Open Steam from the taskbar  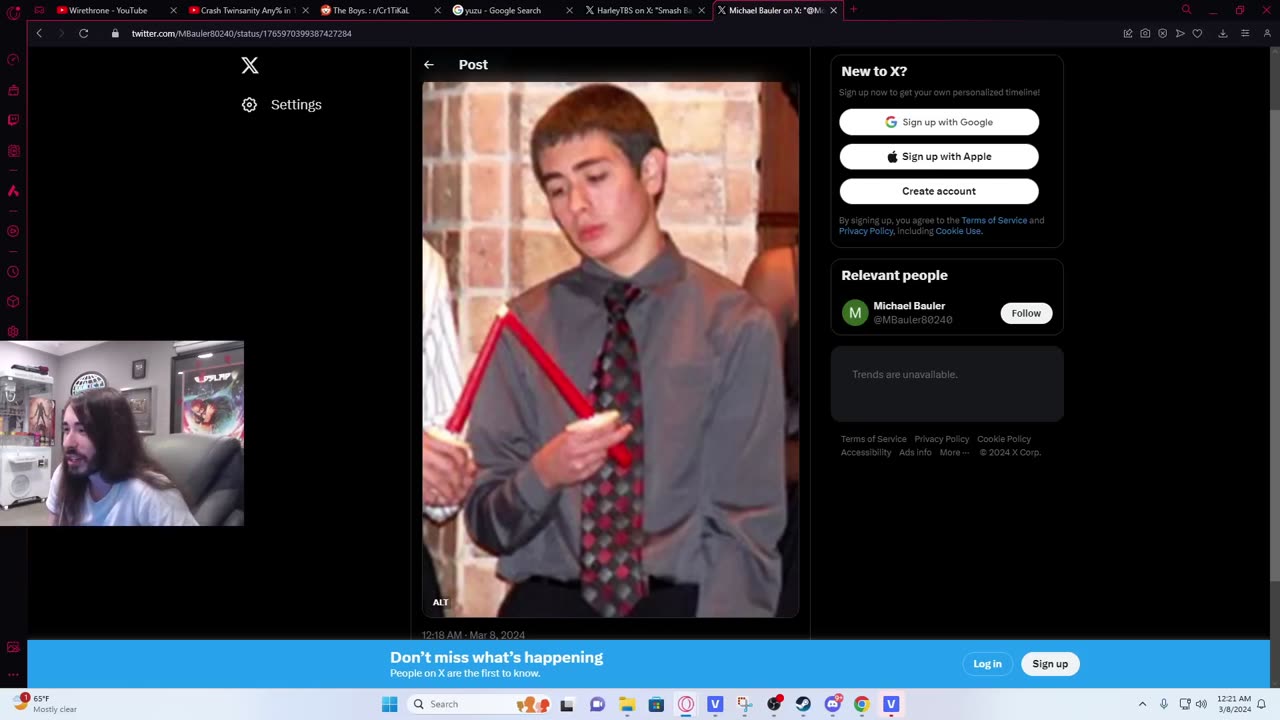(x=803, y=704)
